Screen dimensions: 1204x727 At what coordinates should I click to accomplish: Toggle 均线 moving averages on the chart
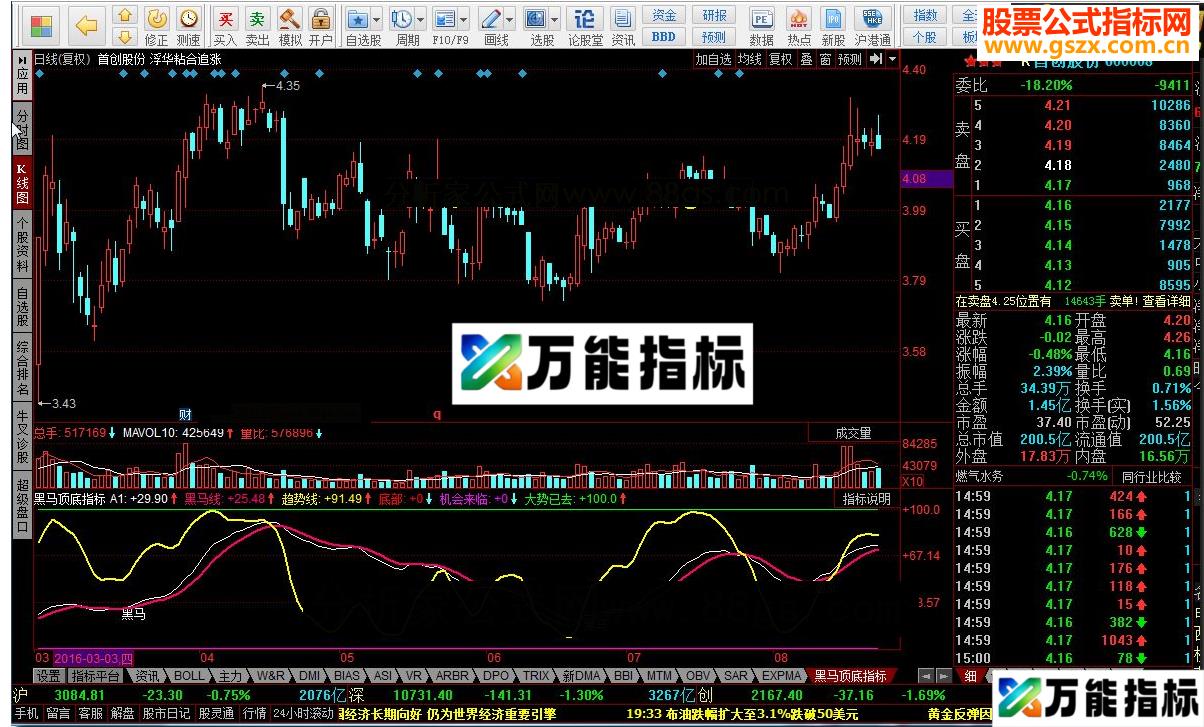click(x=750, y=59)
